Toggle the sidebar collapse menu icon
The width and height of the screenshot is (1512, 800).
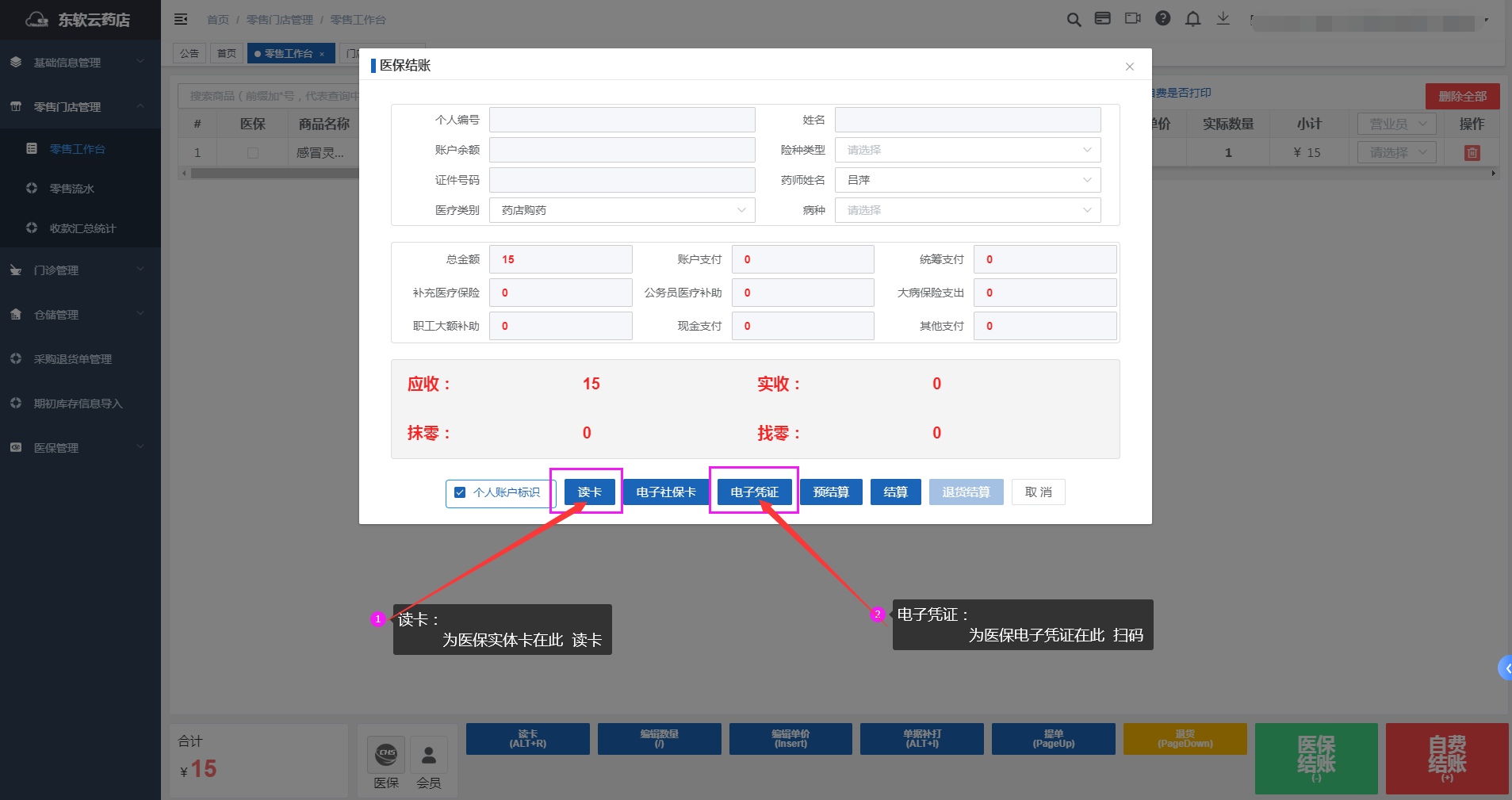(181, 19)
